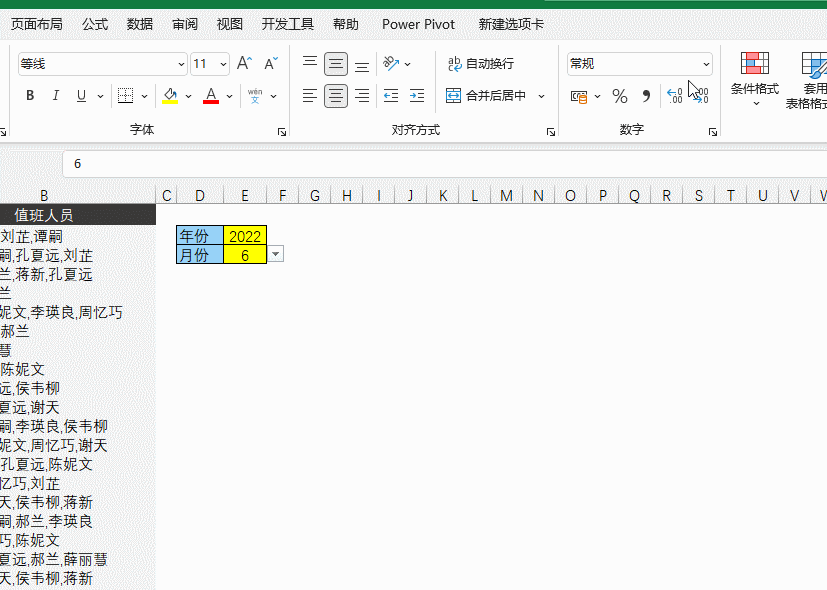827x590 pixels.
Task: Align text left
Action: click(310, 95)
